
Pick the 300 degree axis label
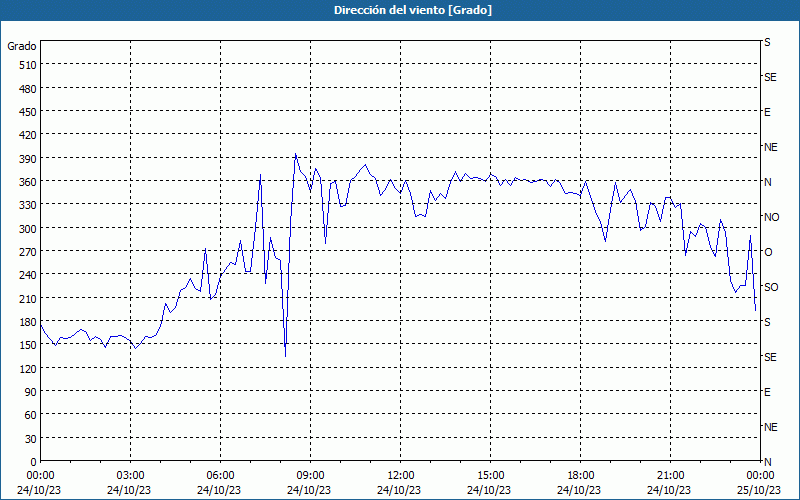(29, 229)
